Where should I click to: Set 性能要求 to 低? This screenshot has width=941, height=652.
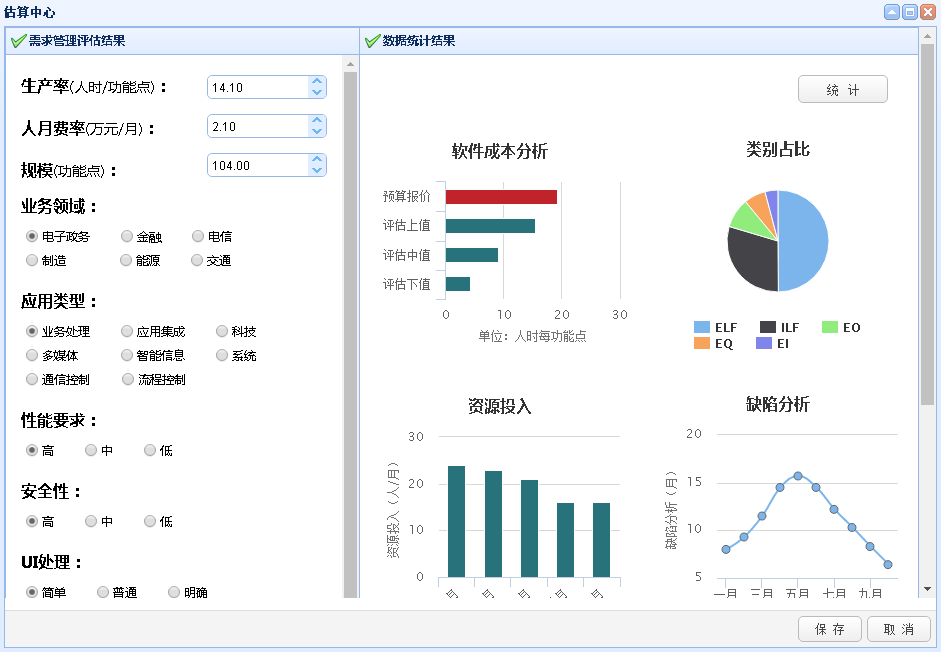pyautogui.click(x=150, y=450)
